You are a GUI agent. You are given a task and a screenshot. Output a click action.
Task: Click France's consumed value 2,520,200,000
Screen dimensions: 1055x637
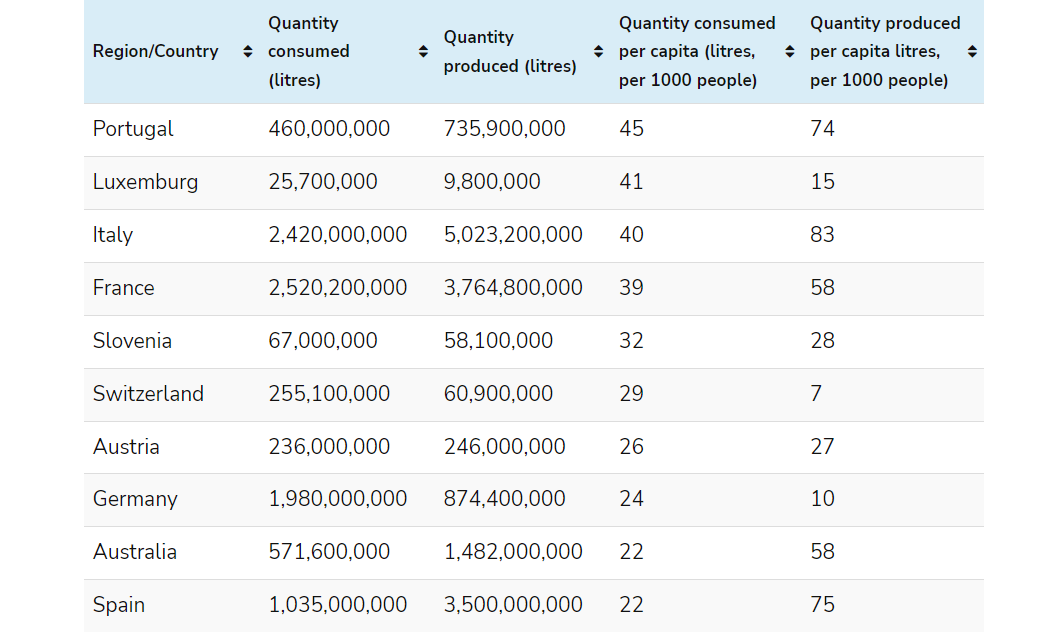[x=338, y=288]
